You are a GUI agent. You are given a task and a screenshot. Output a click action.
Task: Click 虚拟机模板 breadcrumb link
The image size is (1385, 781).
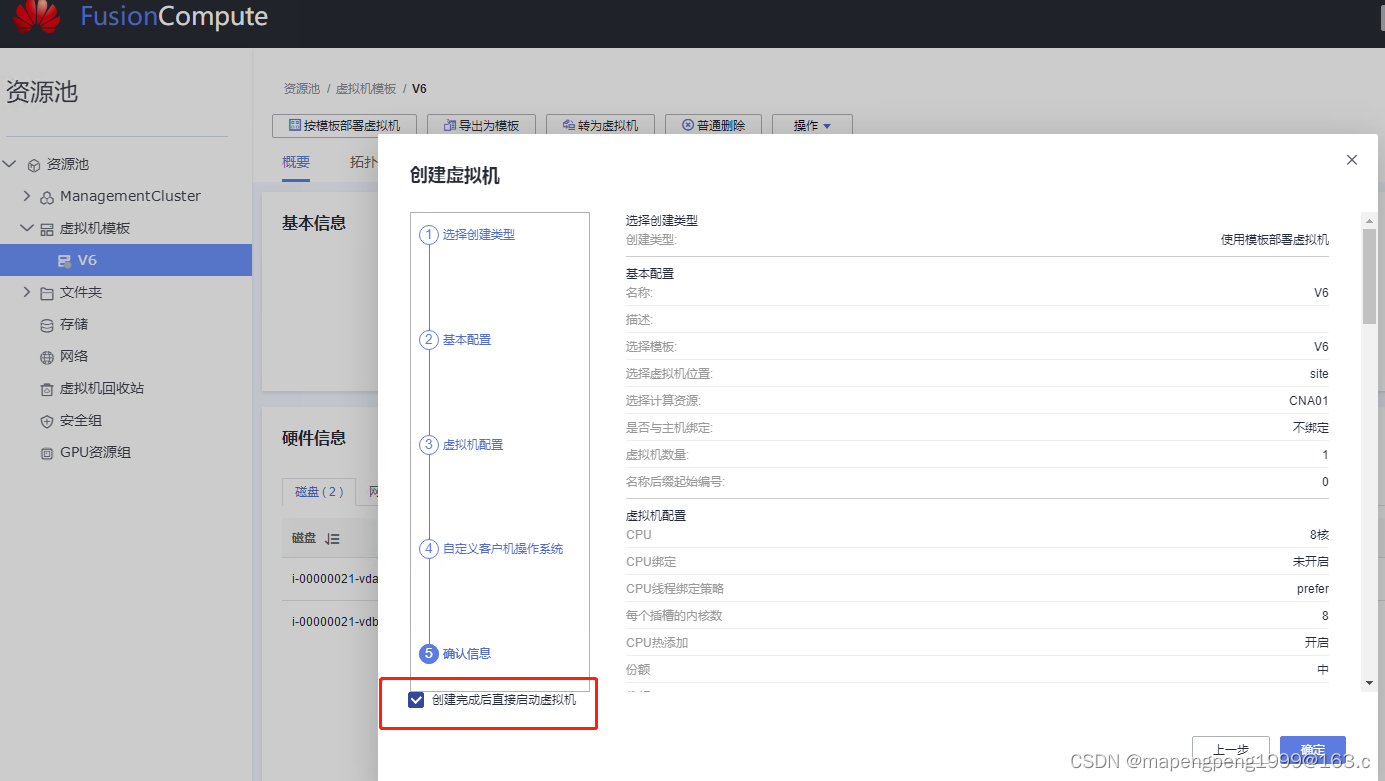(366, 89)
